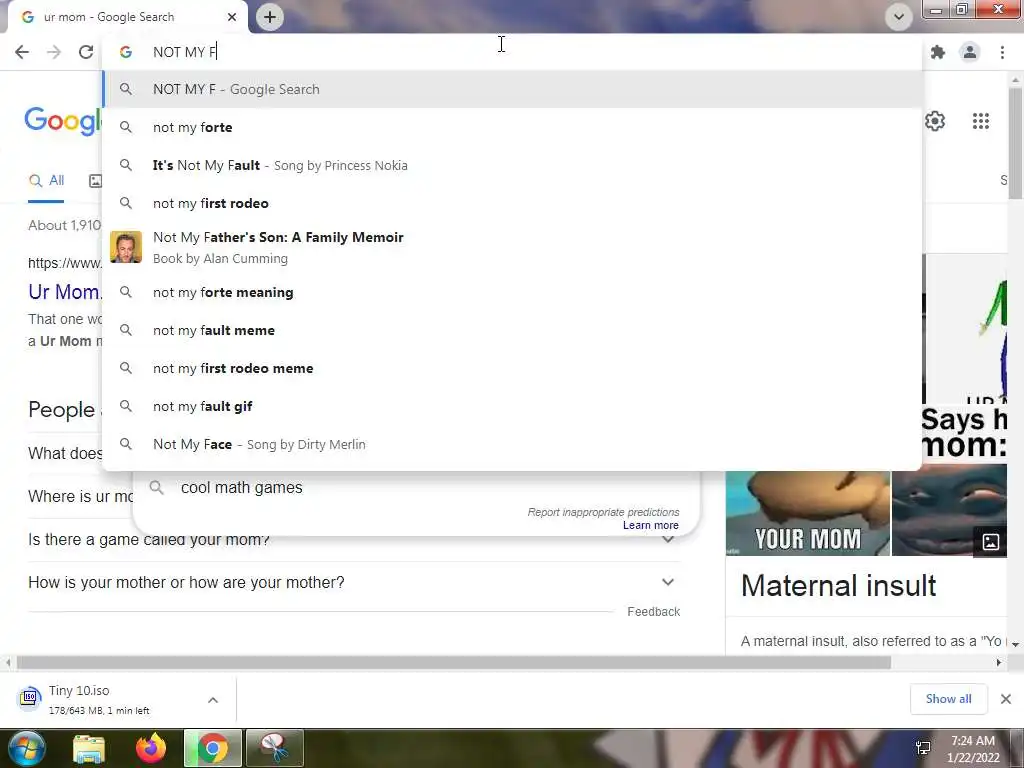Choose suggestion 'not my forte'

(x=513, y=127)
